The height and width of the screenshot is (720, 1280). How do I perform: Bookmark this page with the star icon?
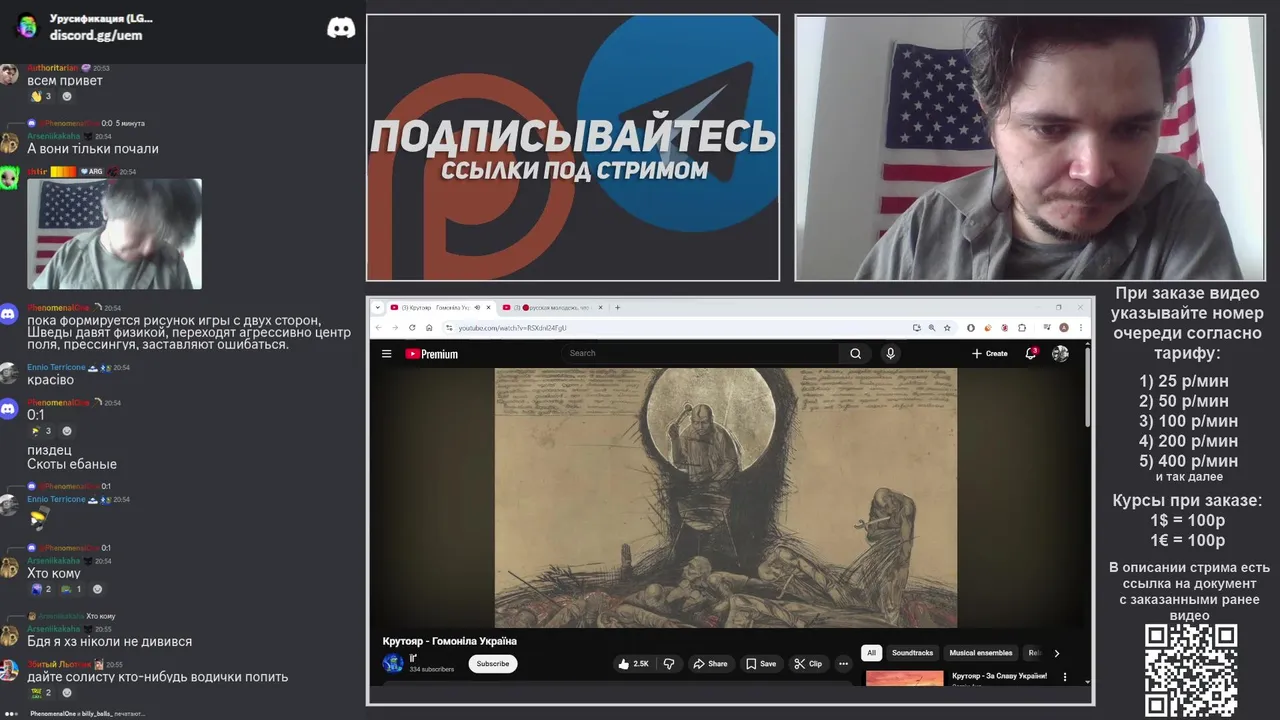947,327
